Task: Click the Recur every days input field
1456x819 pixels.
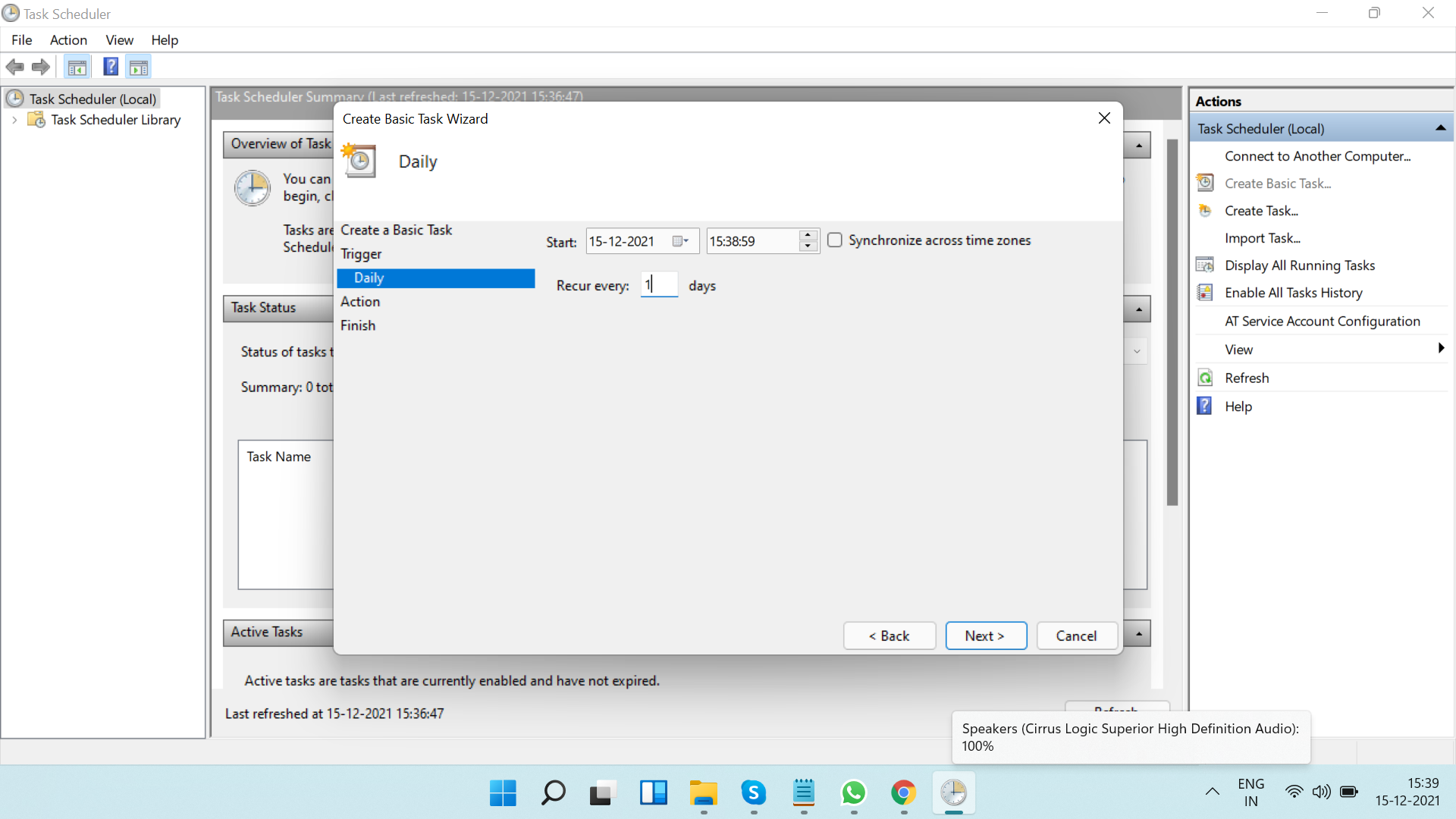Action: click(658, 285)
